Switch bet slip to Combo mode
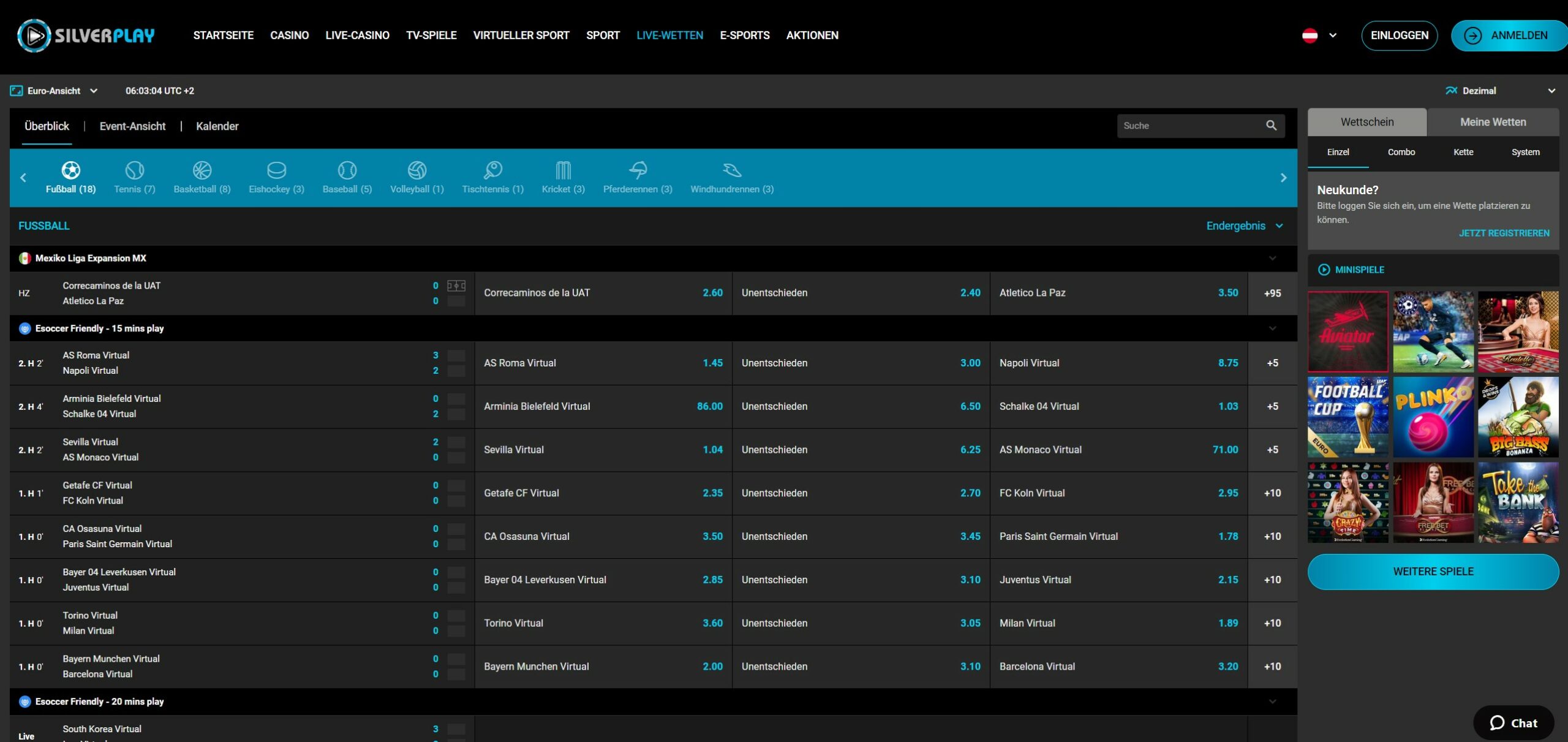 (x=1401, y=152)
